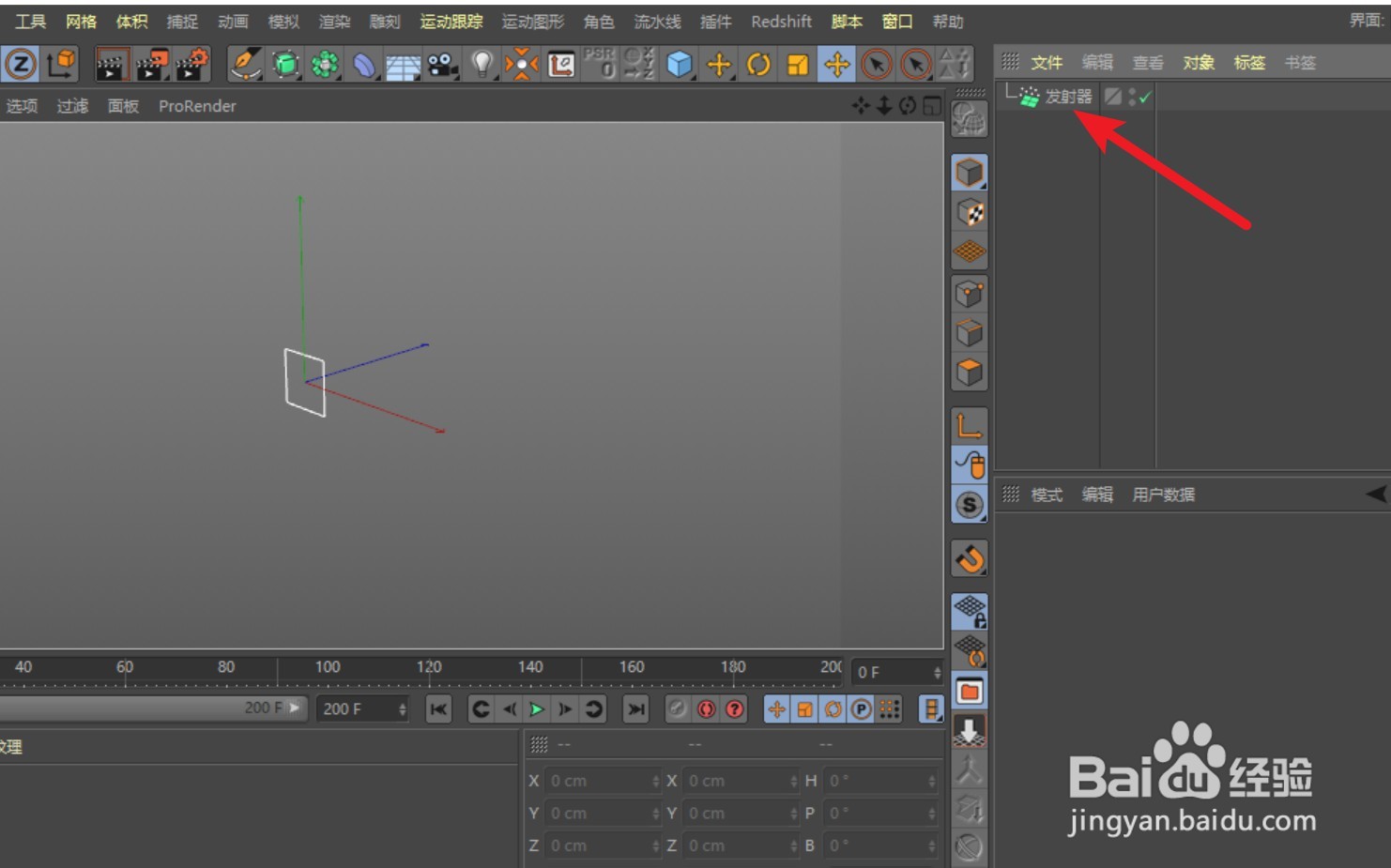This screenshot has width=1391, height=868.
Task: Open the 标签 menu in Object Manager
Action: [1249, 62]
